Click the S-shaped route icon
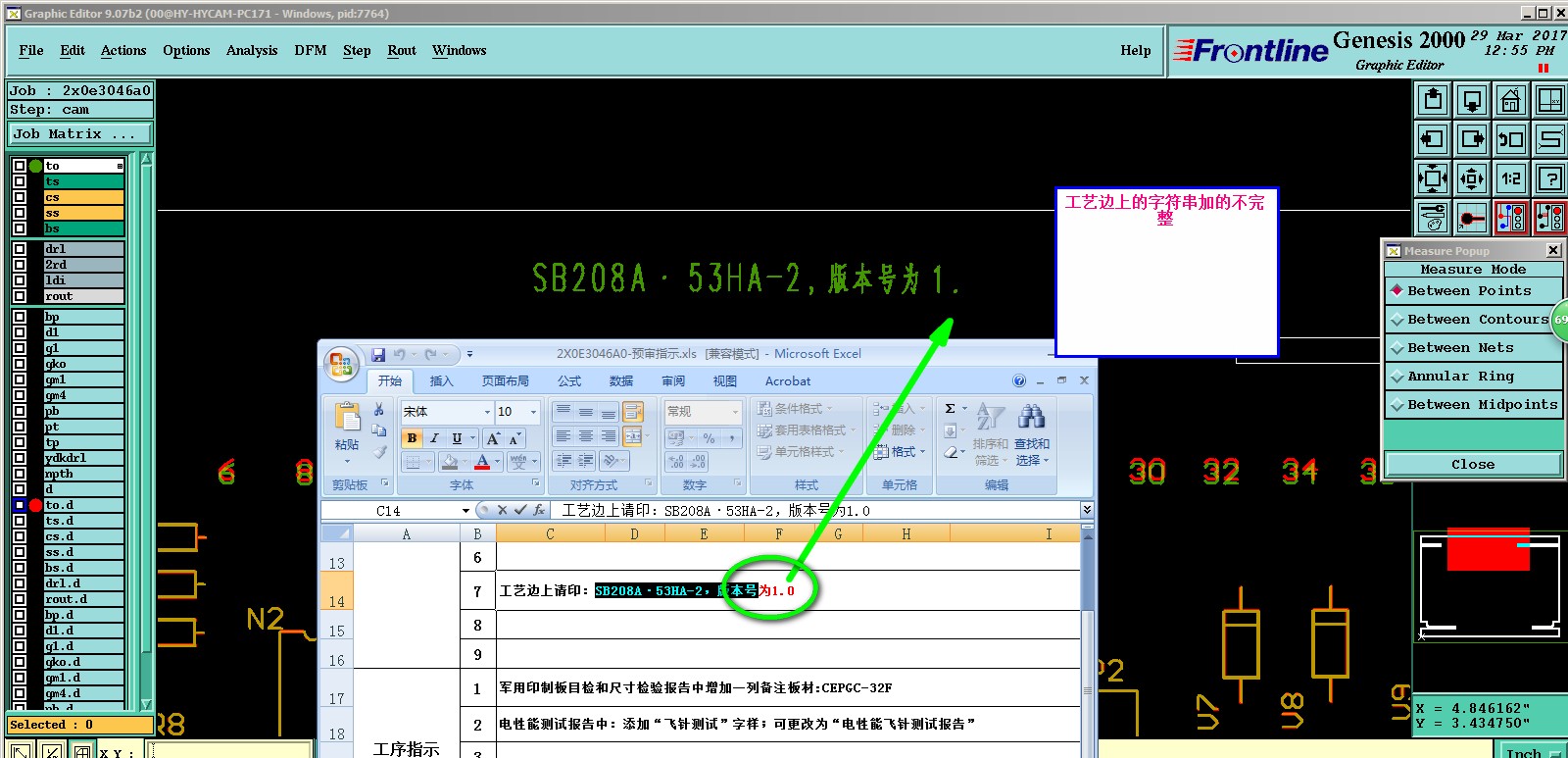This screenshot has width=1568, height=758. [x=1550, y=139]
